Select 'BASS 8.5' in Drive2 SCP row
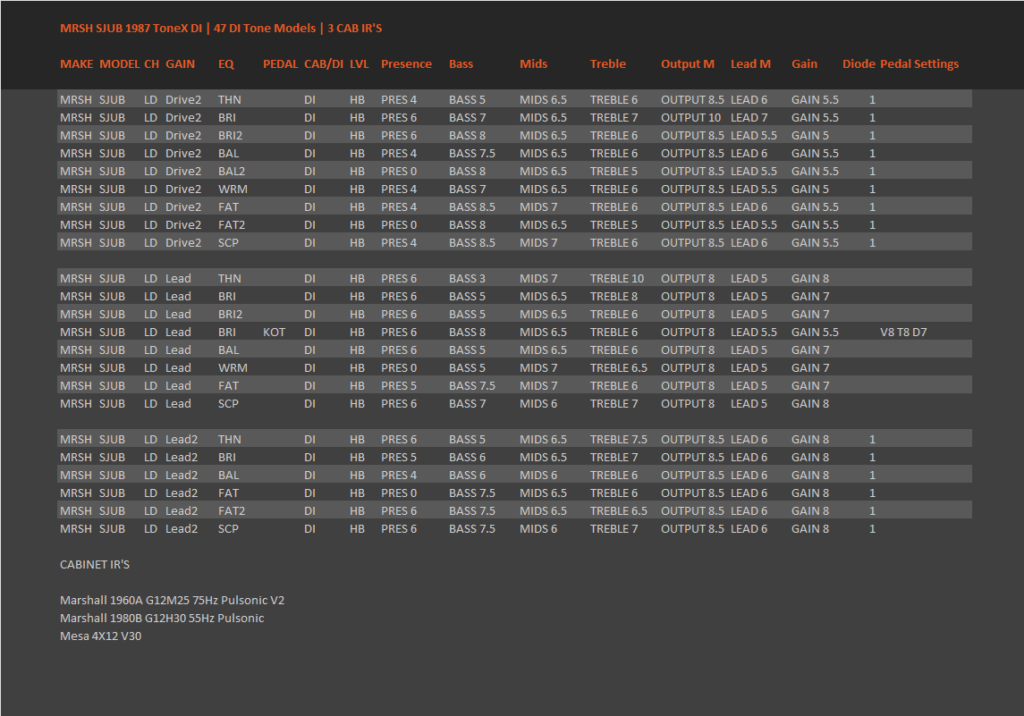1024x716 pixels. pos(472,243)
